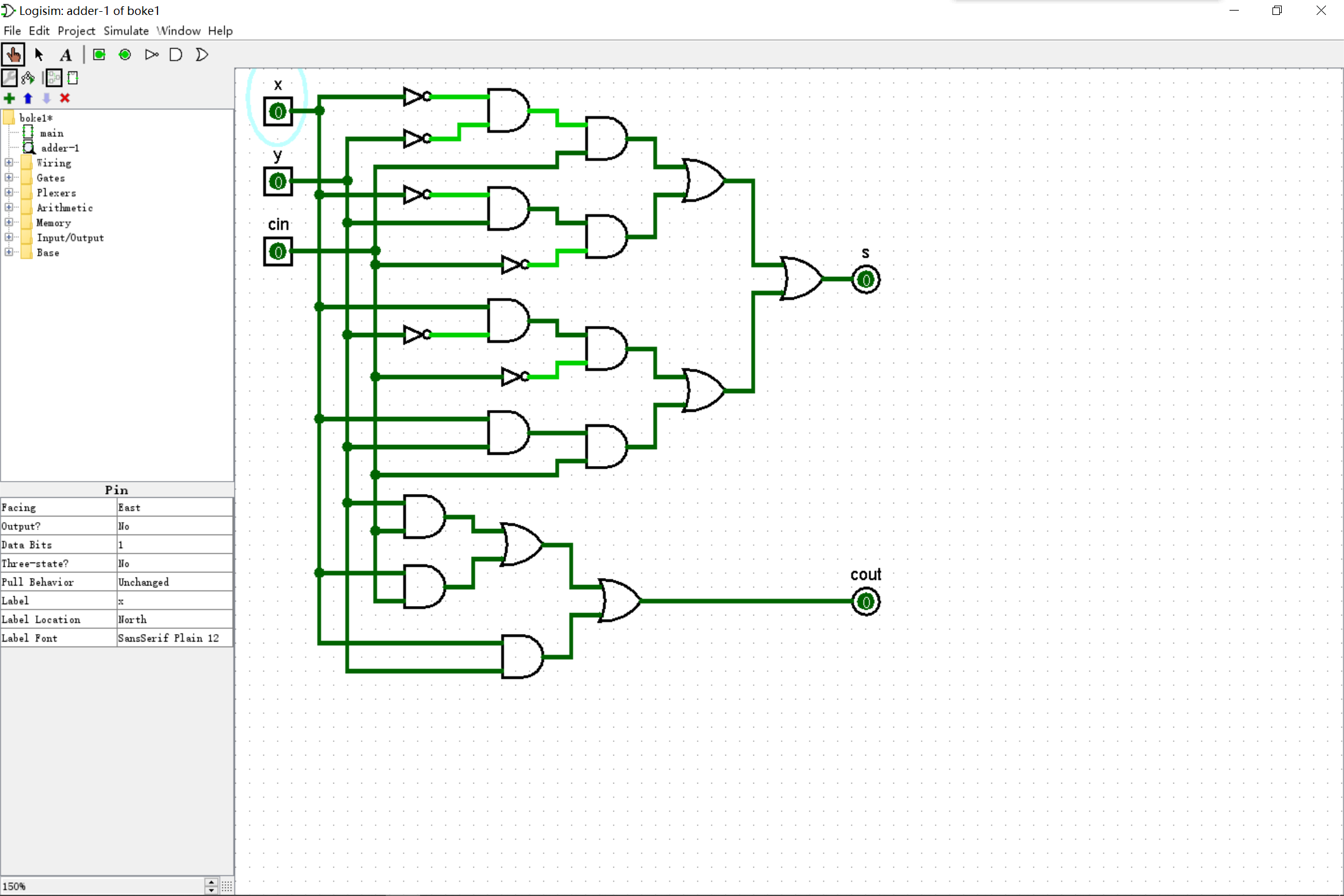1344x896 pixels.
Task: Open the Project menu
Action: 76,30
